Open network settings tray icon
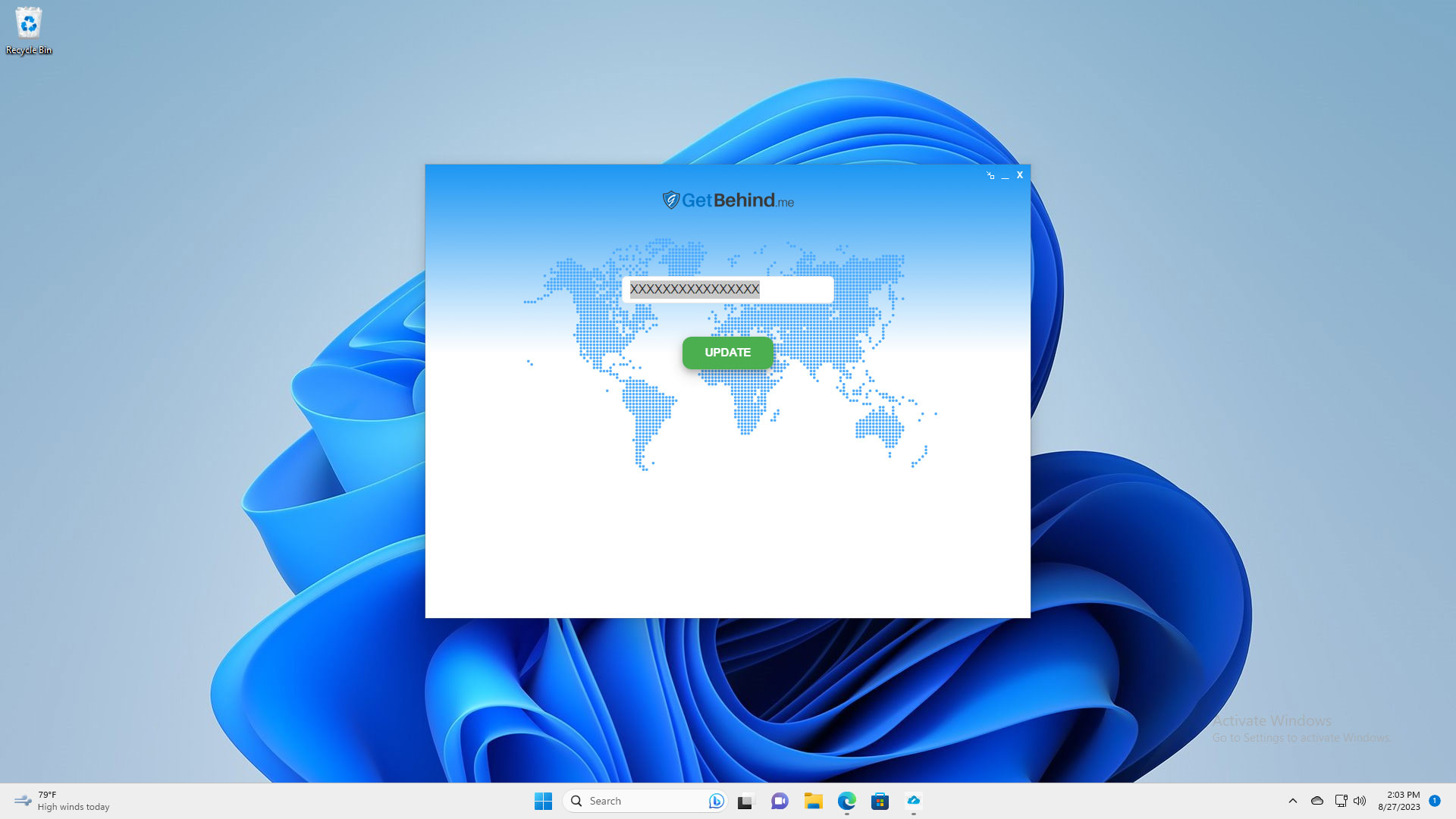The image size is (1456, 819). pyautogui.click(x=1341, y=801)
